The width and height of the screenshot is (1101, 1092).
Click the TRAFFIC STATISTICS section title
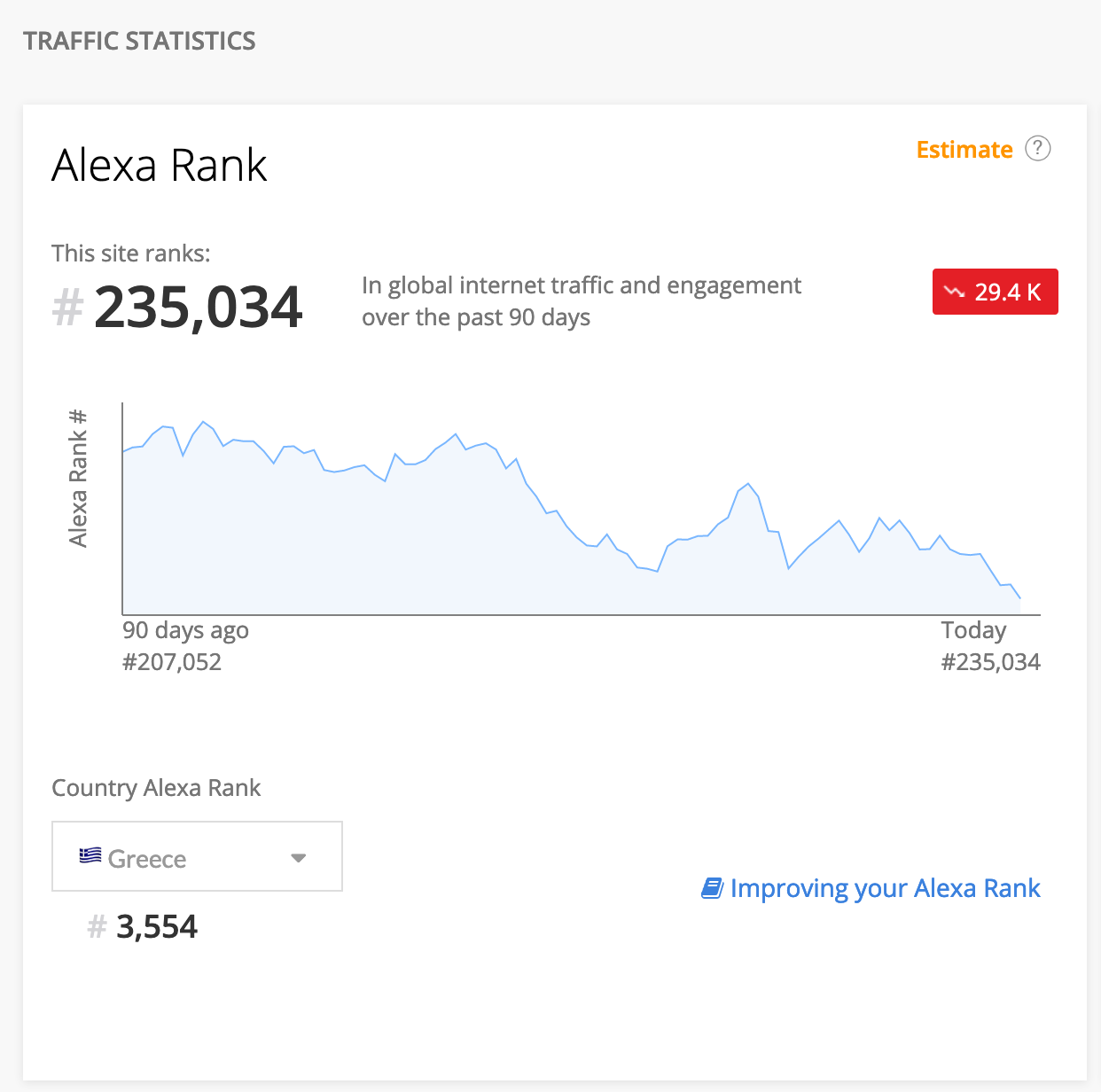(139, 41)
